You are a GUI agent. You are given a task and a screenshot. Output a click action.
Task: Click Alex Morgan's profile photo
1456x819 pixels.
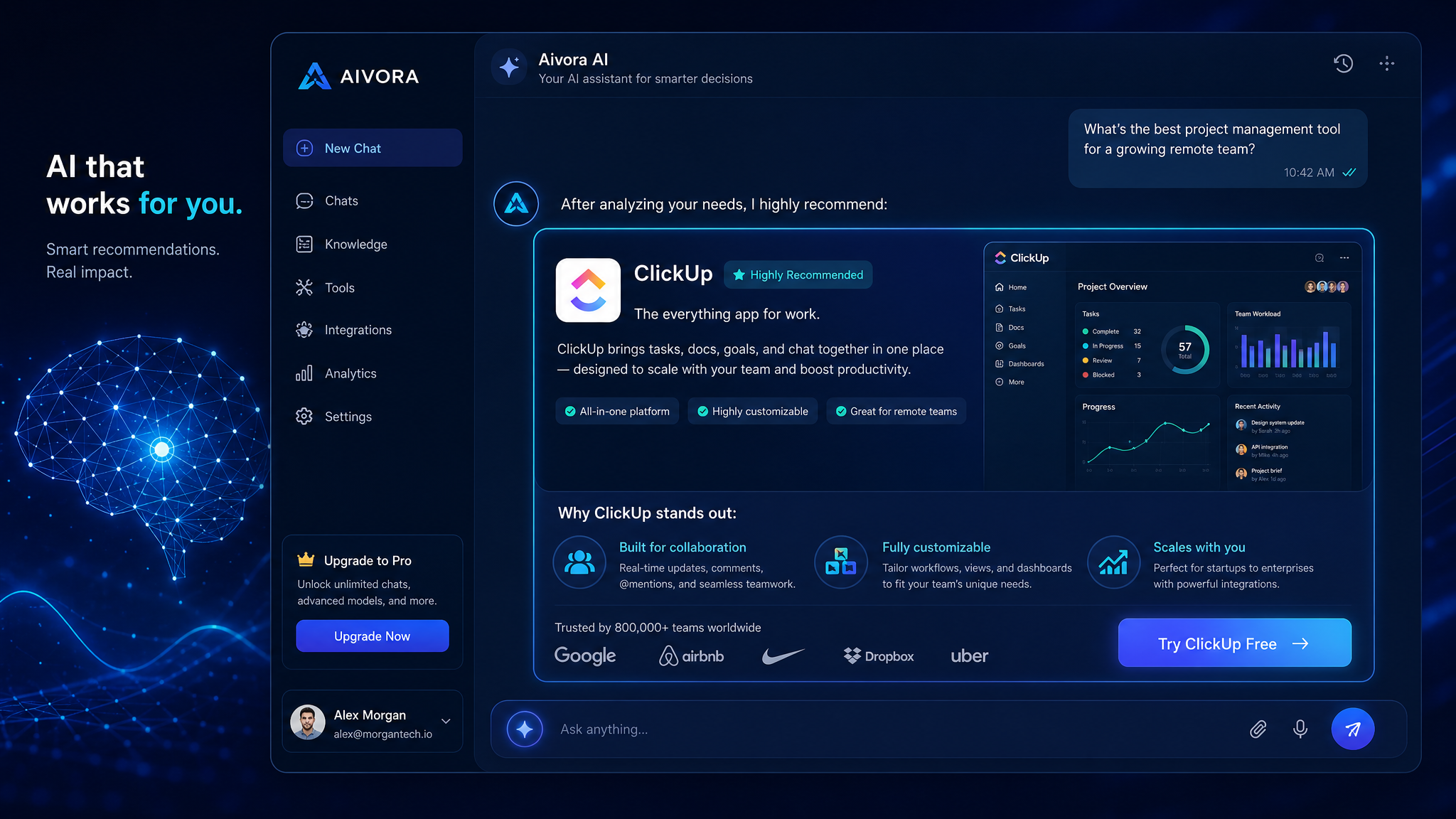[x=308, y=722]
